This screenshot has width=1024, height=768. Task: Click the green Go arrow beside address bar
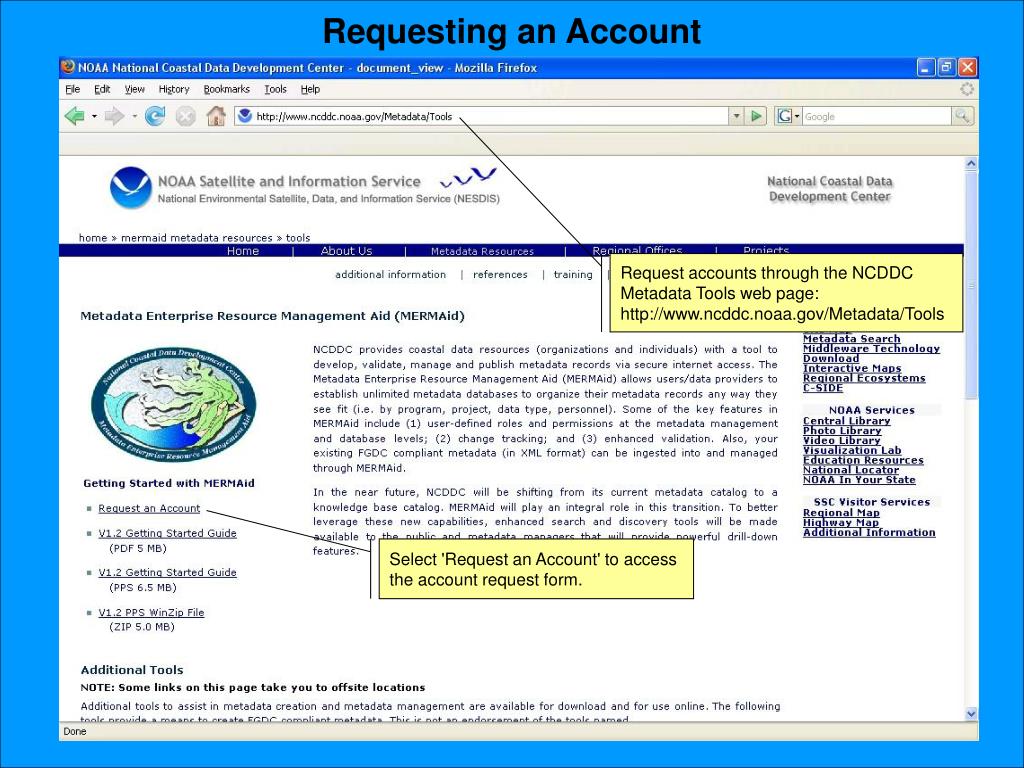click(756, 116)
